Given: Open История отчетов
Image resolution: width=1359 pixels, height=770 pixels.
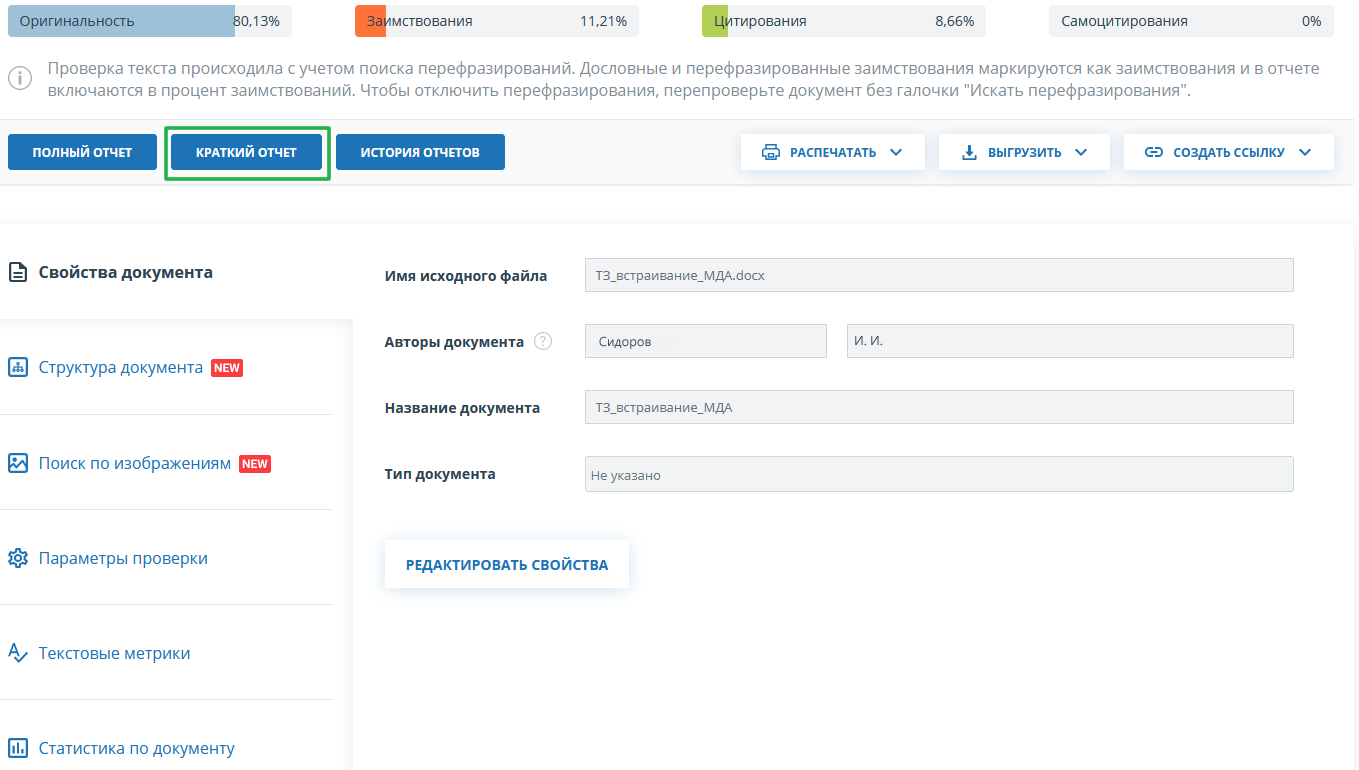Looking at the screenshot, I should 420,152.
